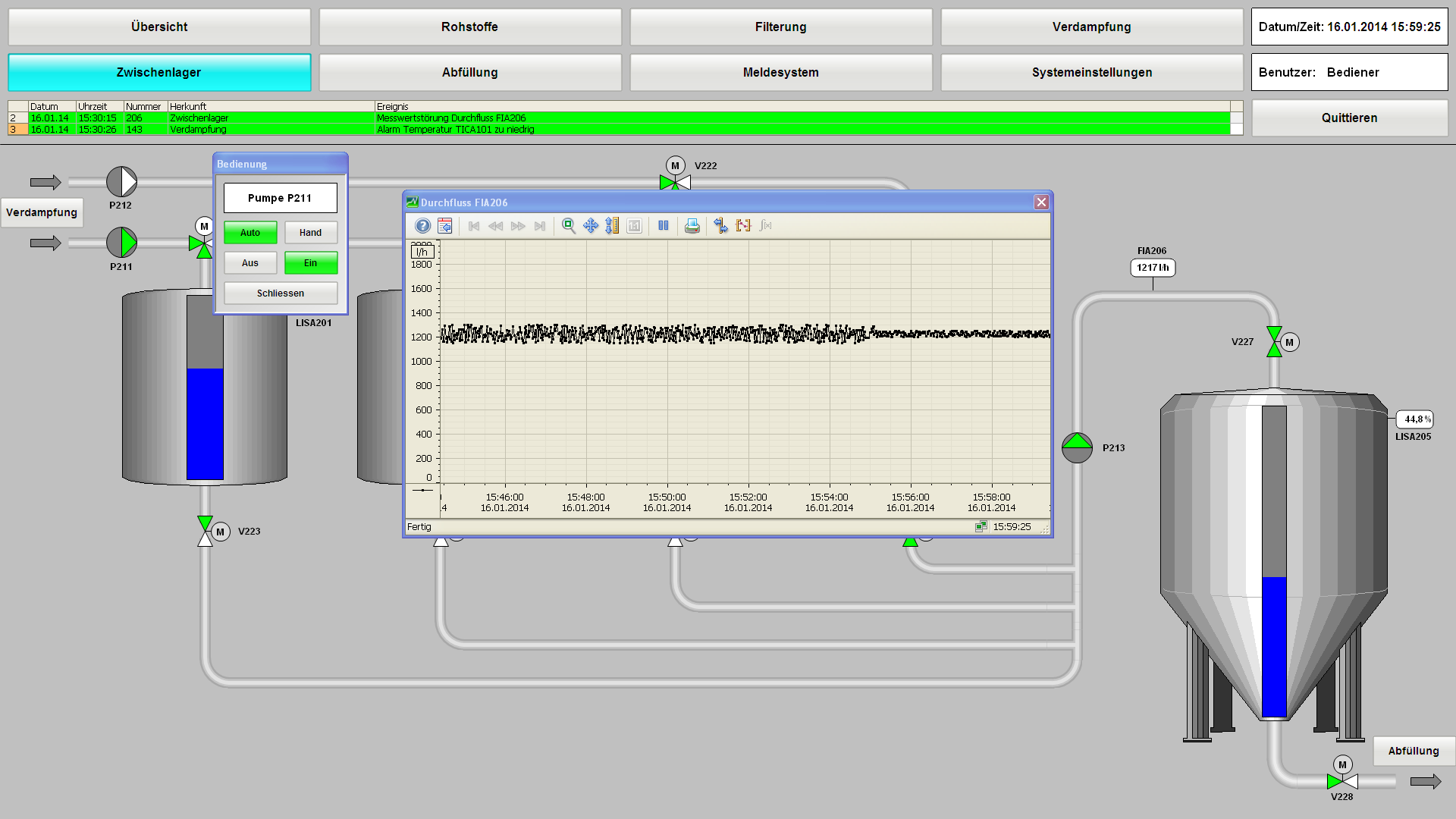1456x819 pixels.
Task: Click the axis scaling ruler icon
Action: click(x=612, y=226)
